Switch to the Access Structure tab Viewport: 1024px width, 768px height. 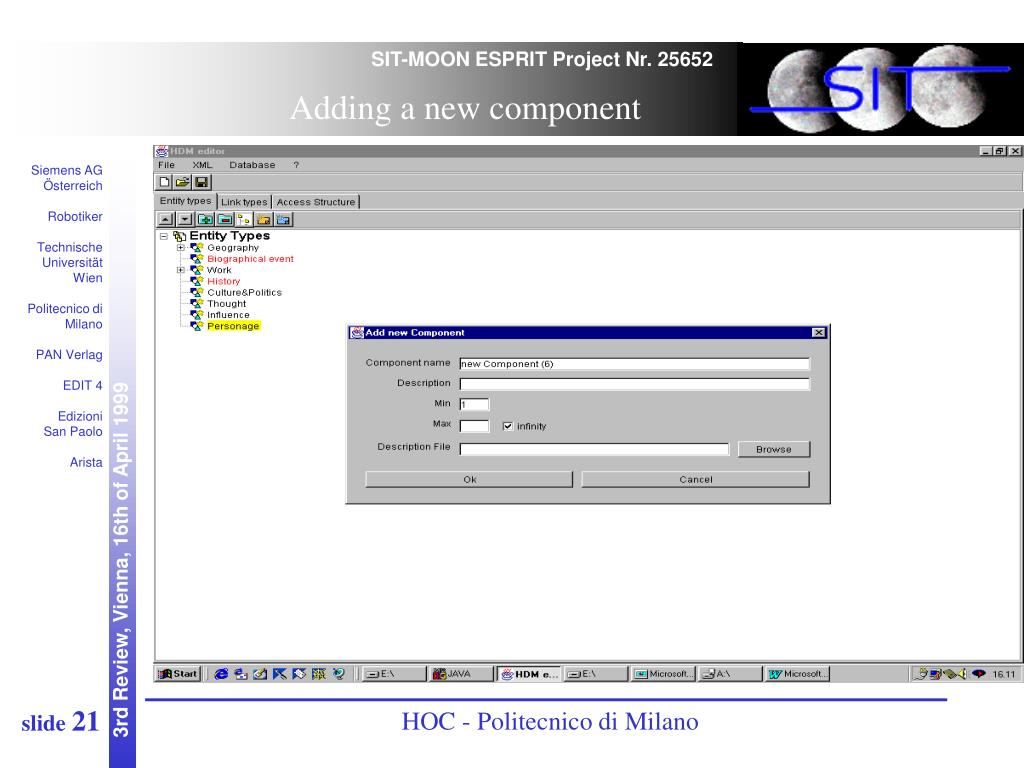(x=316, y=202)
